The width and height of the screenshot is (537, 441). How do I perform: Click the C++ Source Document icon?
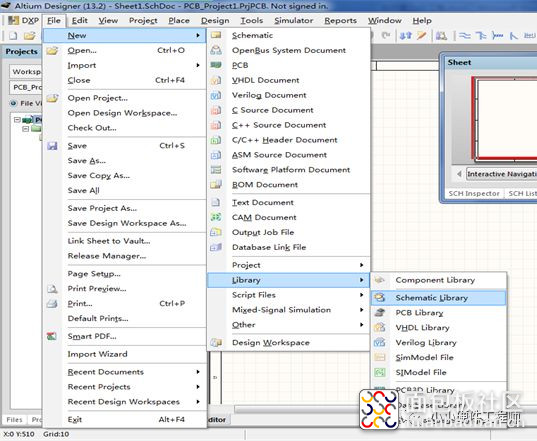tap(216, 125)
